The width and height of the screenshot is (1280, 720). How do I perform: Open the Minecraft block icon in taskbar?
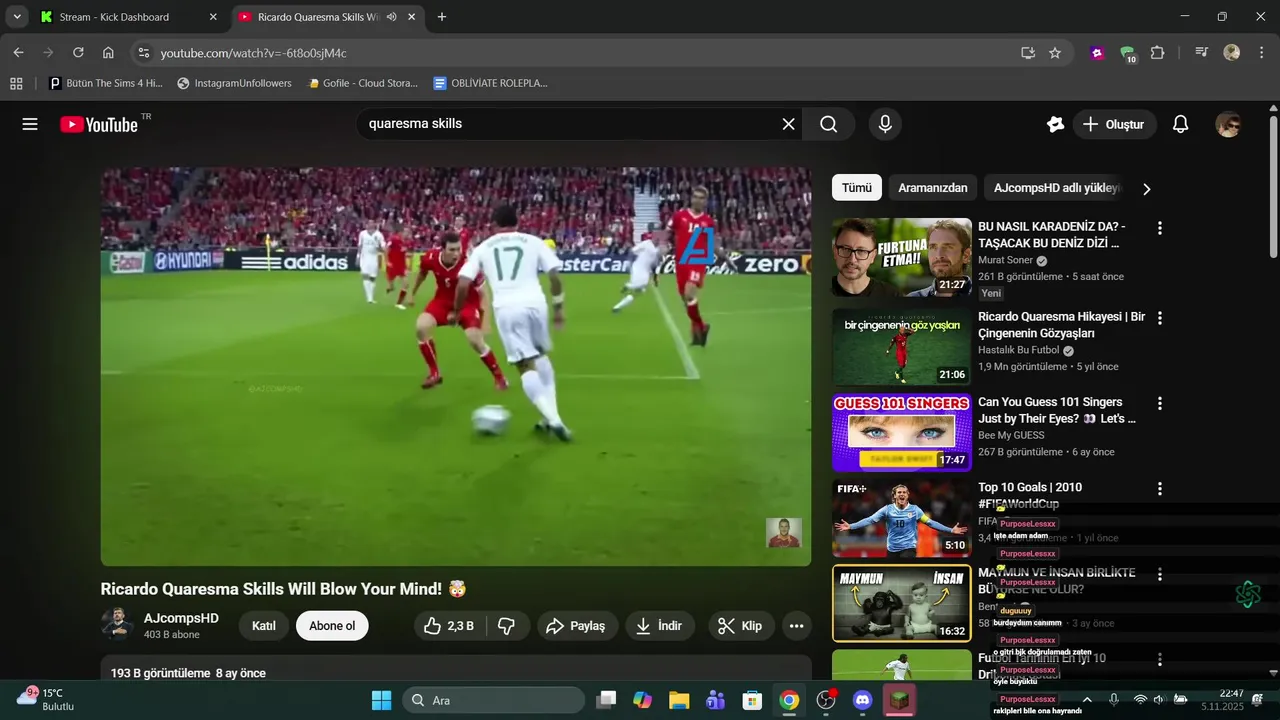pyautogui.click(x=900, y=700)
